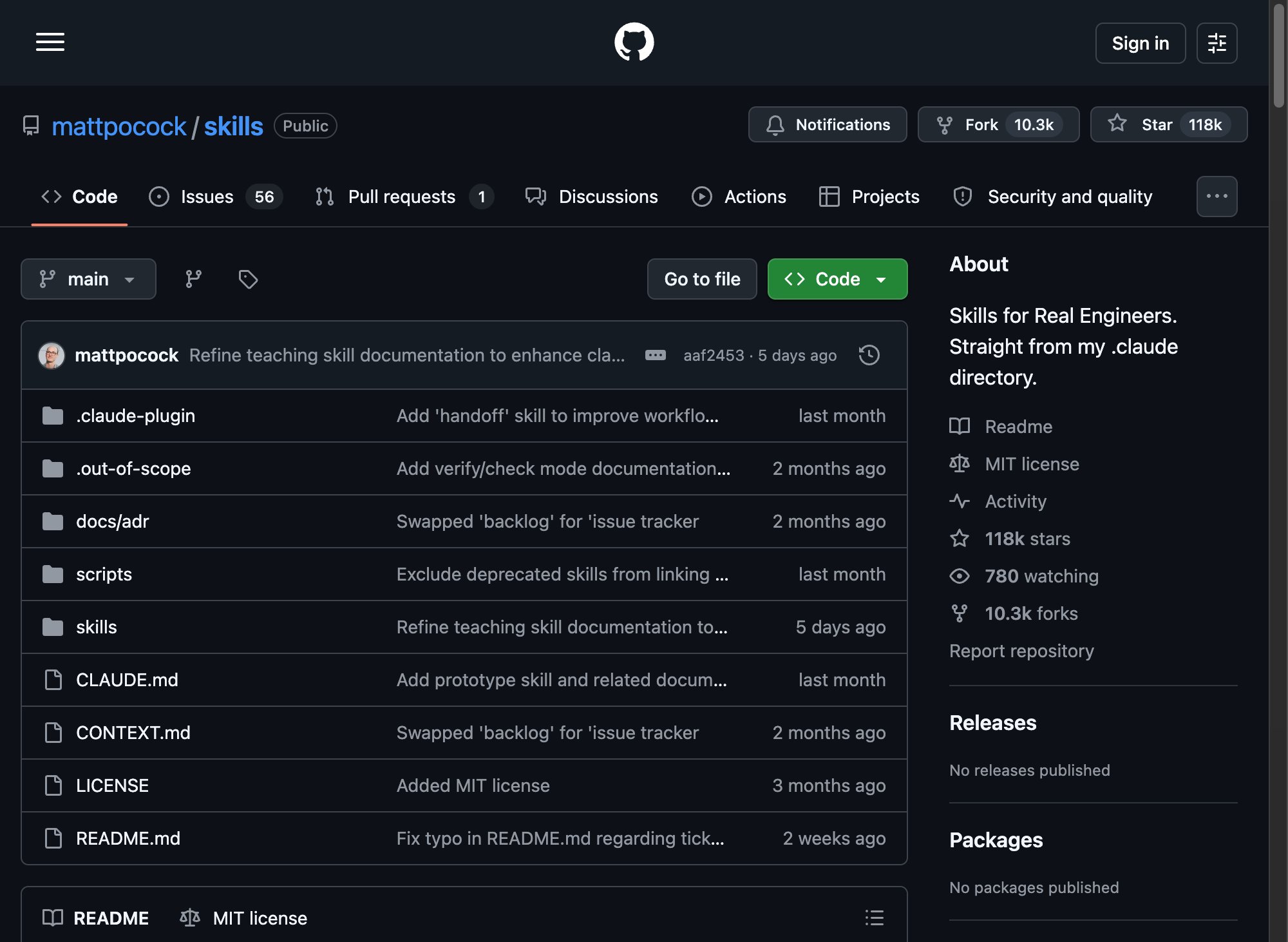This screenshot has height=942, width=1288.
Task: Click the fork icon beside 10.3k forks
Action: click(960, 613)
